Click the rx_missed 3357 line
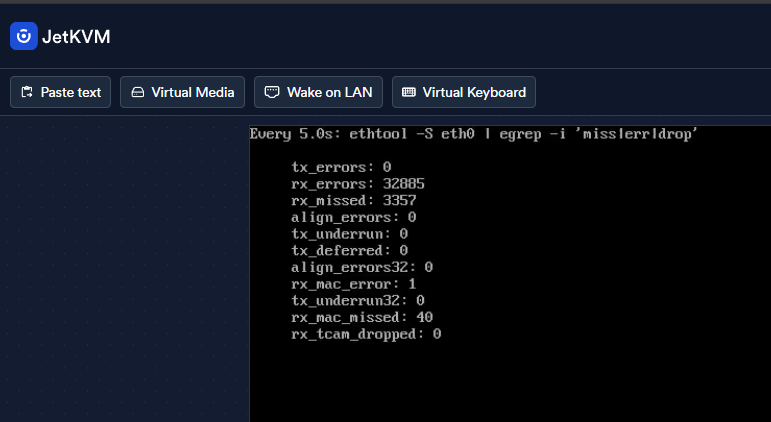Image resolution: width=771 pixels, height=422 pixels. (x=354, y=201)
